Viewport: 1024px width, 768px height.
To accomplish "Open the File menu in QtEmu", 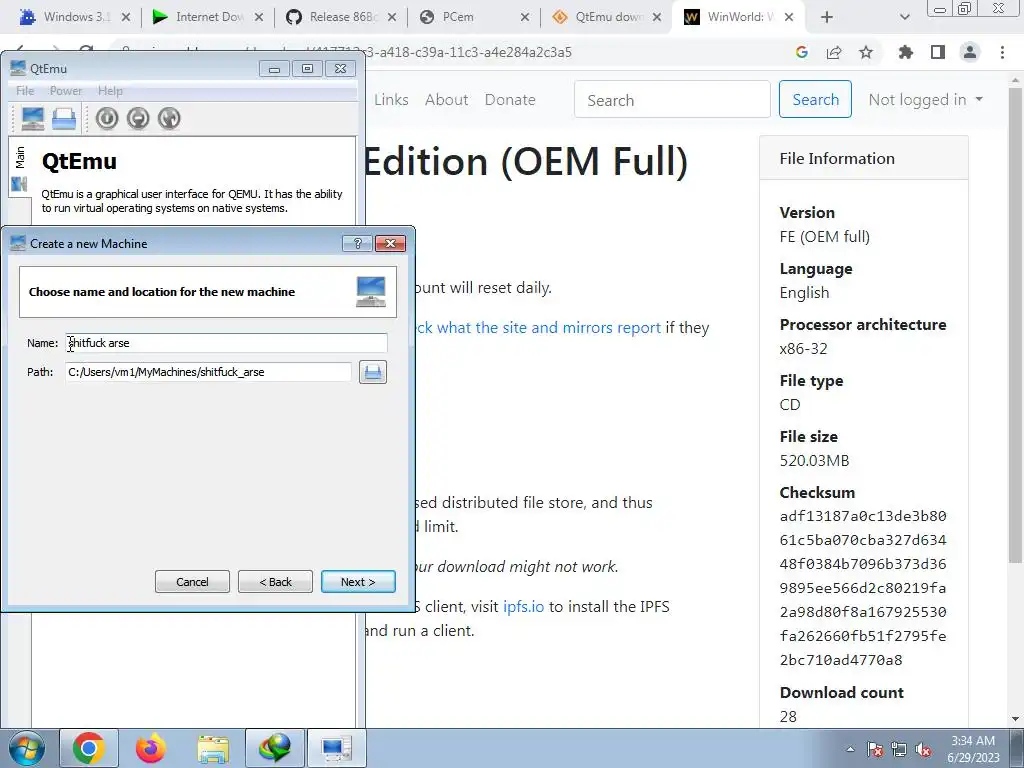I will click(25, 91).
